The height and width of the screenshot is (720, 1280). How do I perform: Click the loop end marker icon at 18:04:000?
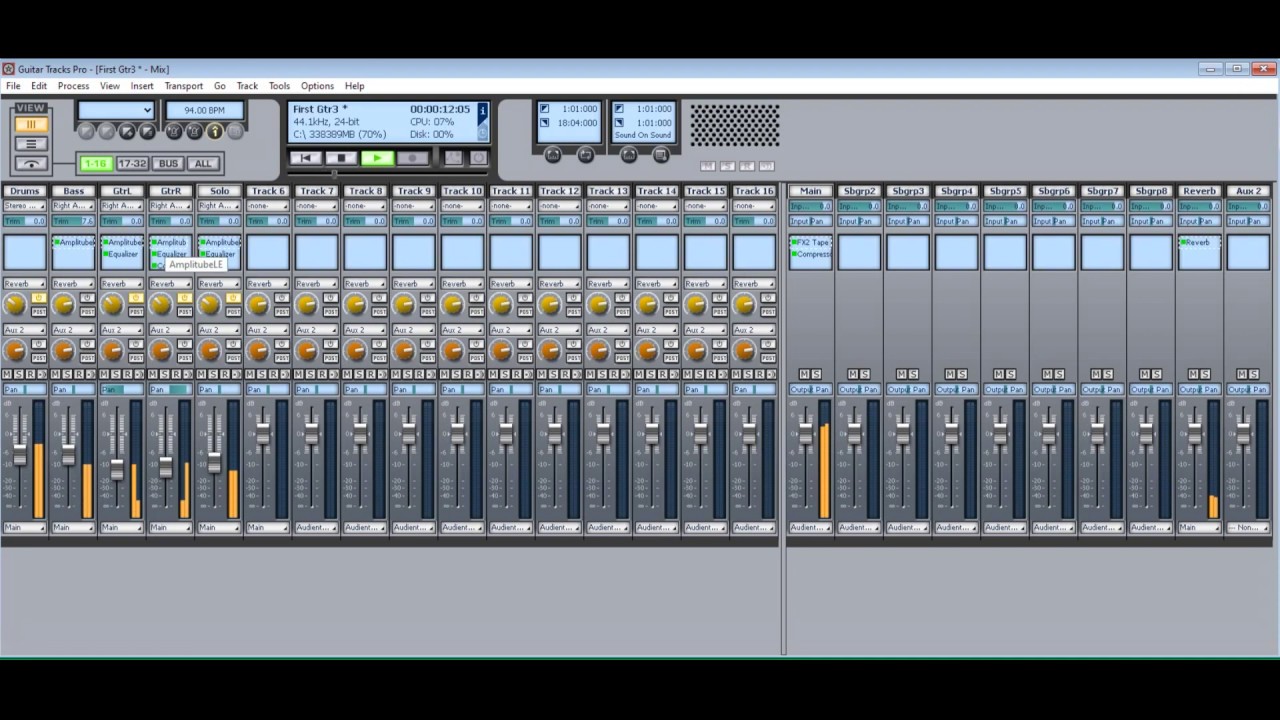(545, 123)
